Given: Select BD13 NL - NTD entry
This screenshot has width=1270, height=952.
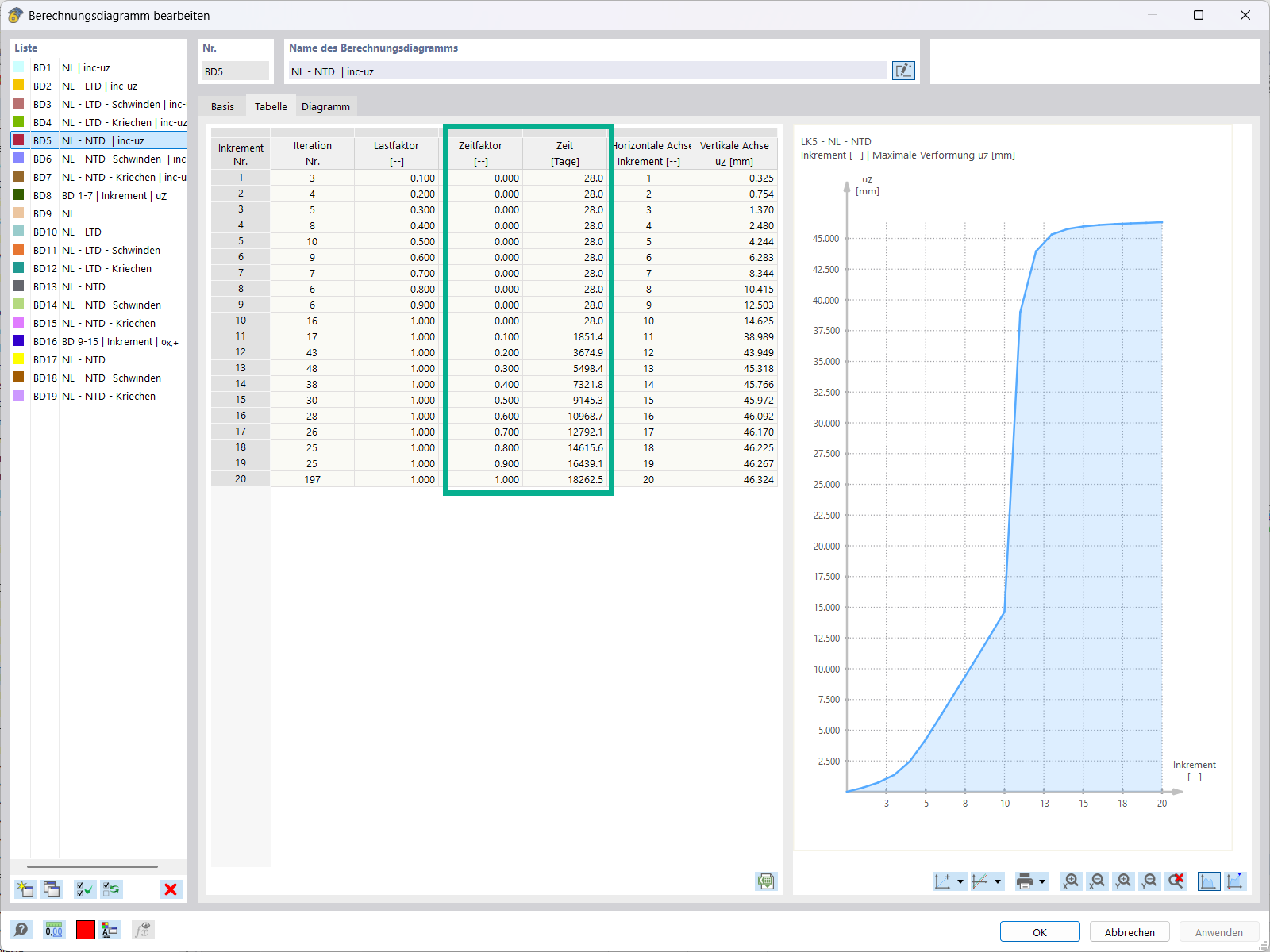Looking at the screenshot, I should pyautogui.click(x=99, y=286).
